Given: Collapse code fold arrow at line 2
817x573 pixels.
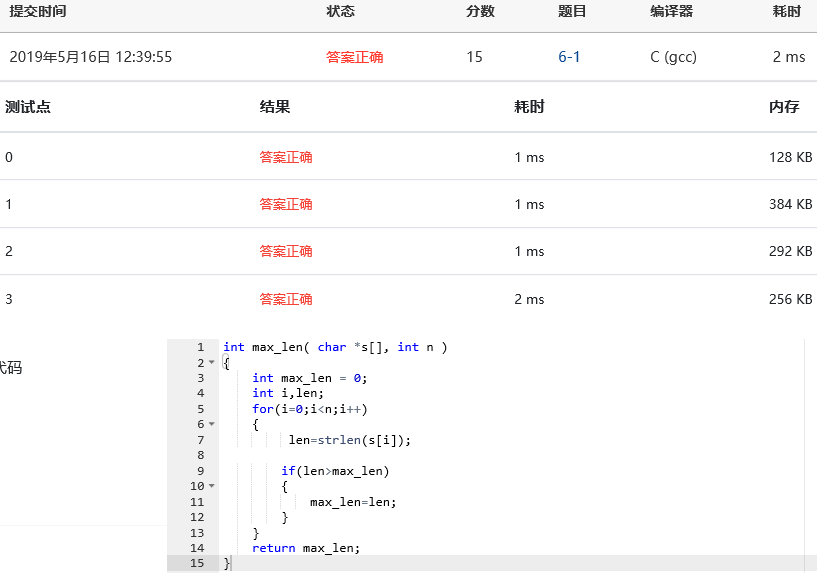Looking at the screenshot, I should 212,362.
